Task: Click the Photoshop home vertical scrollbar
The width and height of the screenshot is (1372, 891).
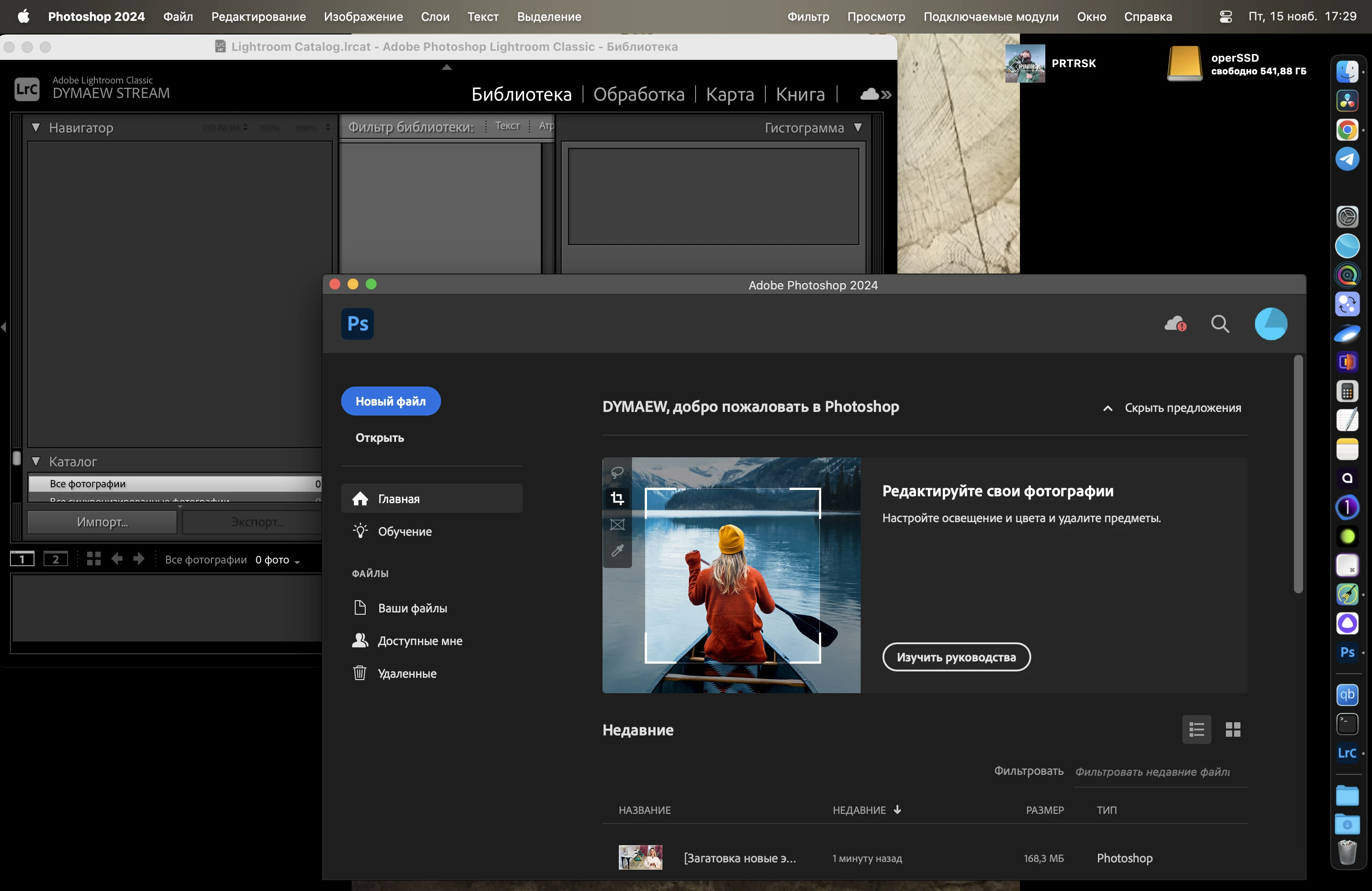Action: coord(1298,474)
